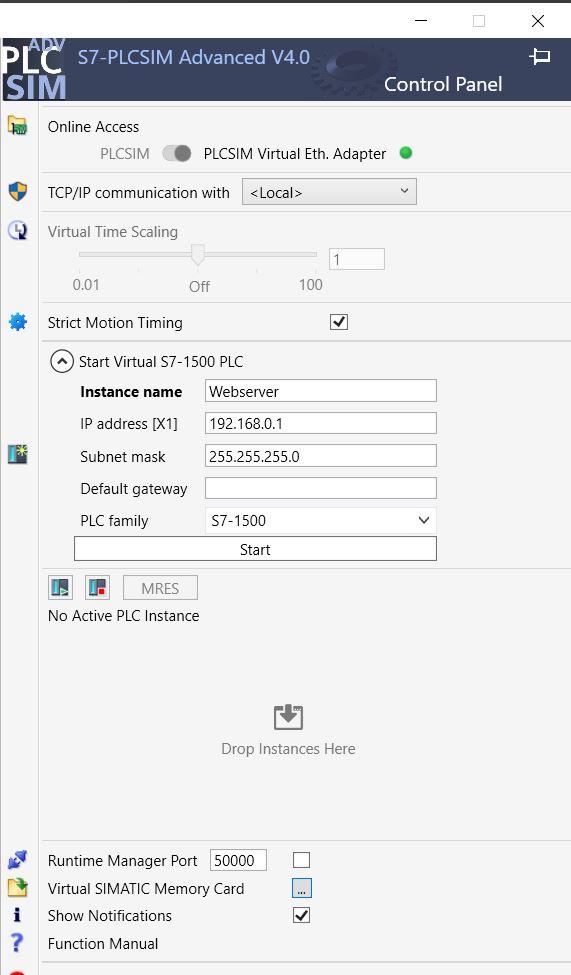This screenshot has height=975, width=571.
Task: Click the power on PLC instance icon
Action: click(x=60, y=587)
